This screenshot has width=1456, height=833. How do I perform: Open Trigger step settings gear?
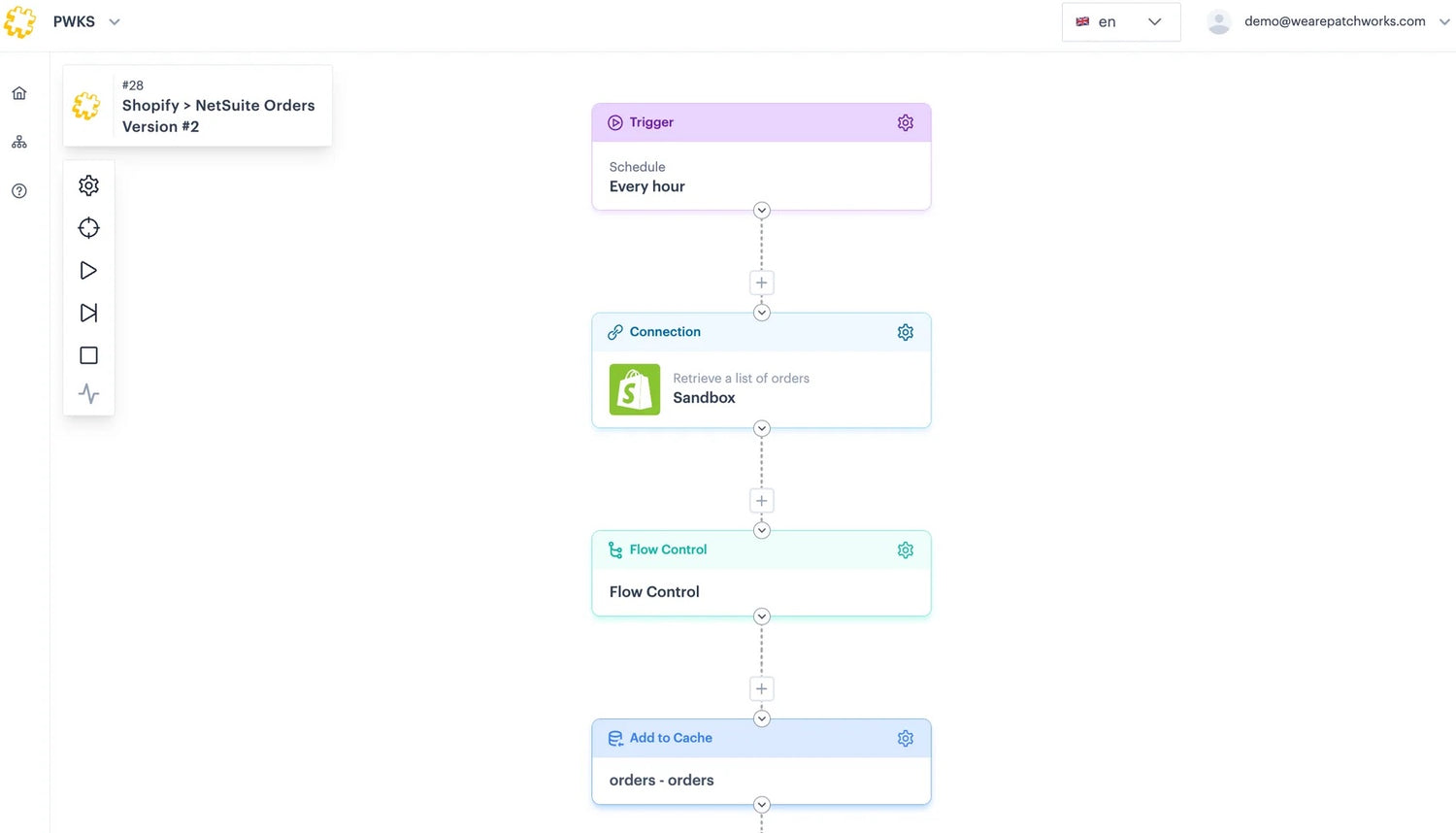(906, 122)
